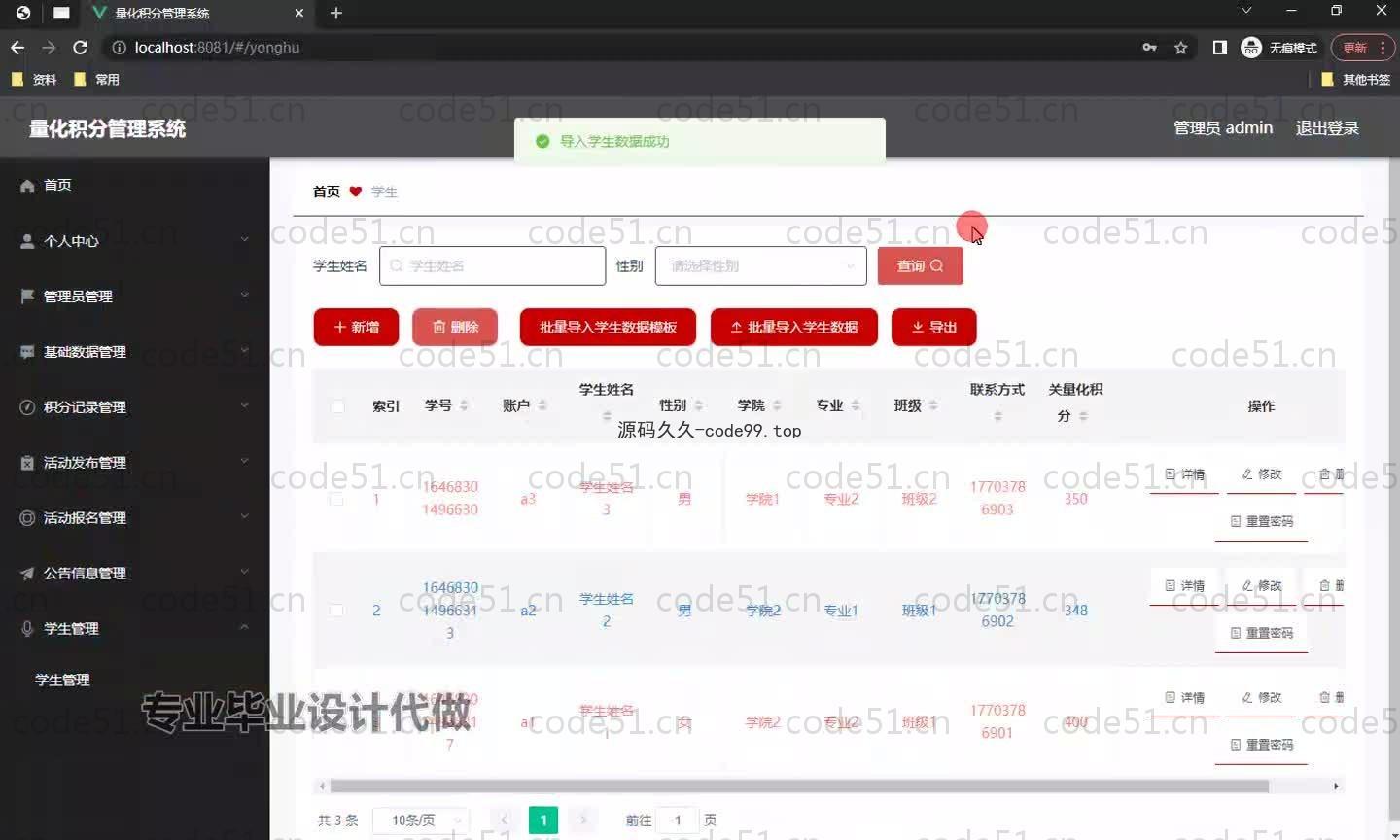Sort by the 学院 column arrows
This screenshot has height=840, width=1400.
pyautogui.click(x=777, y=405)
